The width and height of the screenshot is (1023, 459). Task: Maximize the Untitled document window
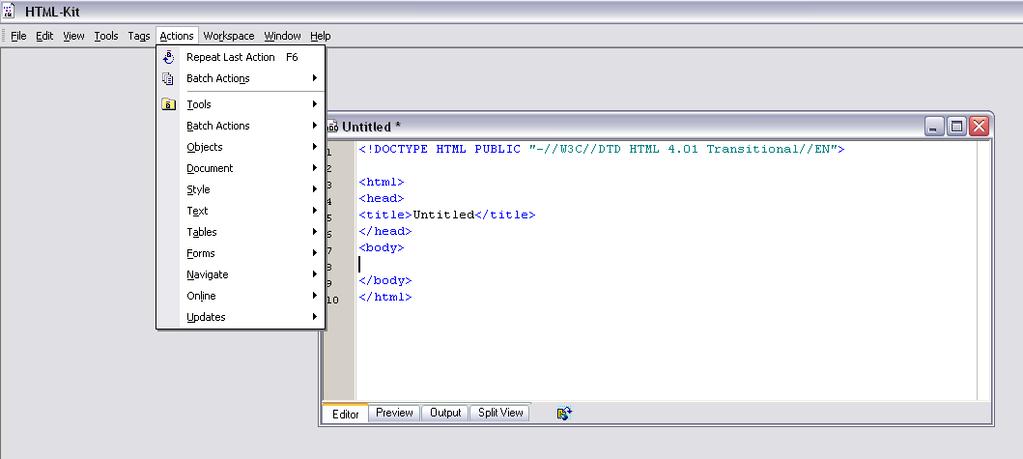coord(956,126)
